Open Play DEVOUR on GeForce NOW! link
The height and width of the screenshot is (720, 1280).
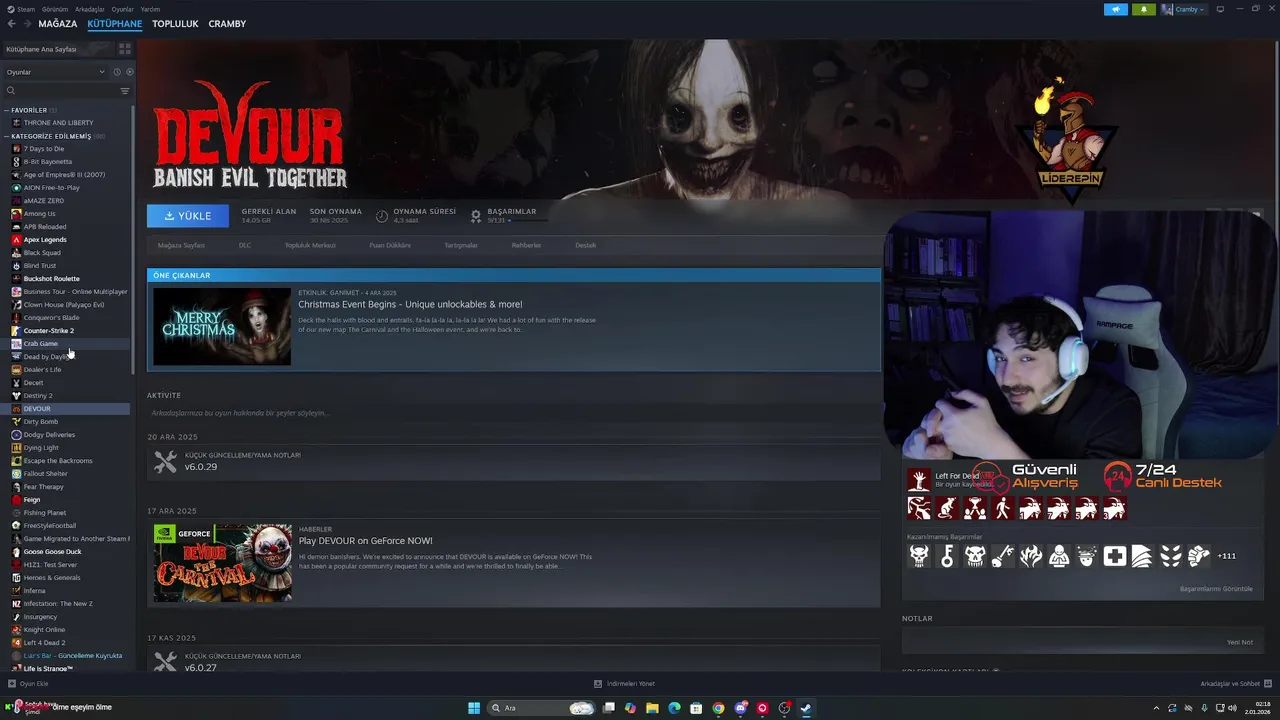(366, 541)
